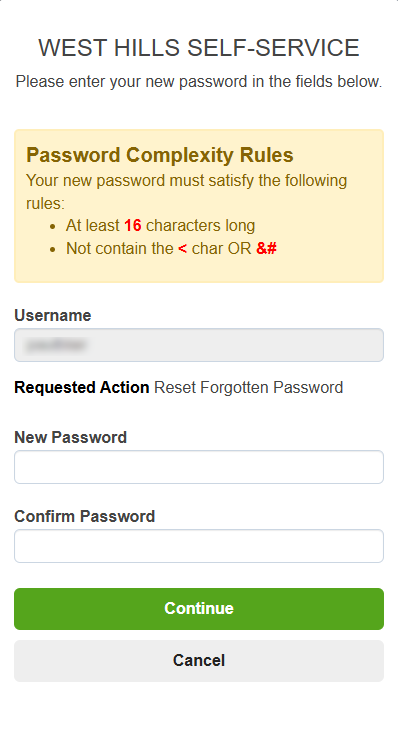
Task: Click 'Your new password must satisfy' text
Action: pos(186,191)
